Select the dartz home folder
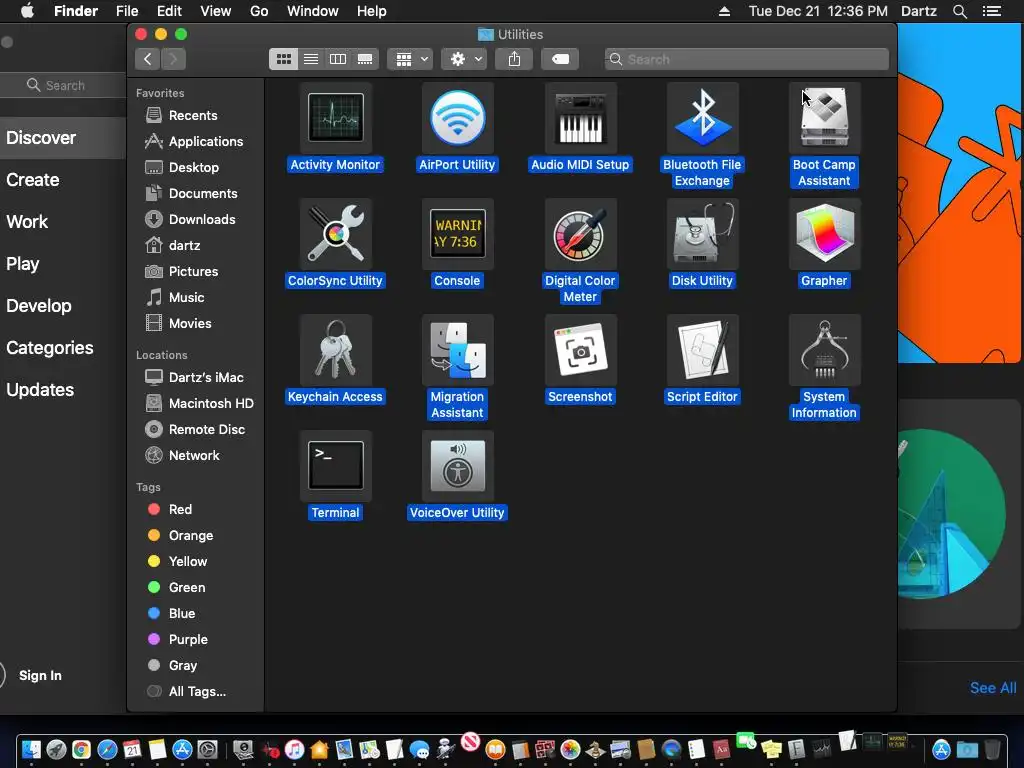The width and height of the screenshot is (1024, 768). click(172, 246)
